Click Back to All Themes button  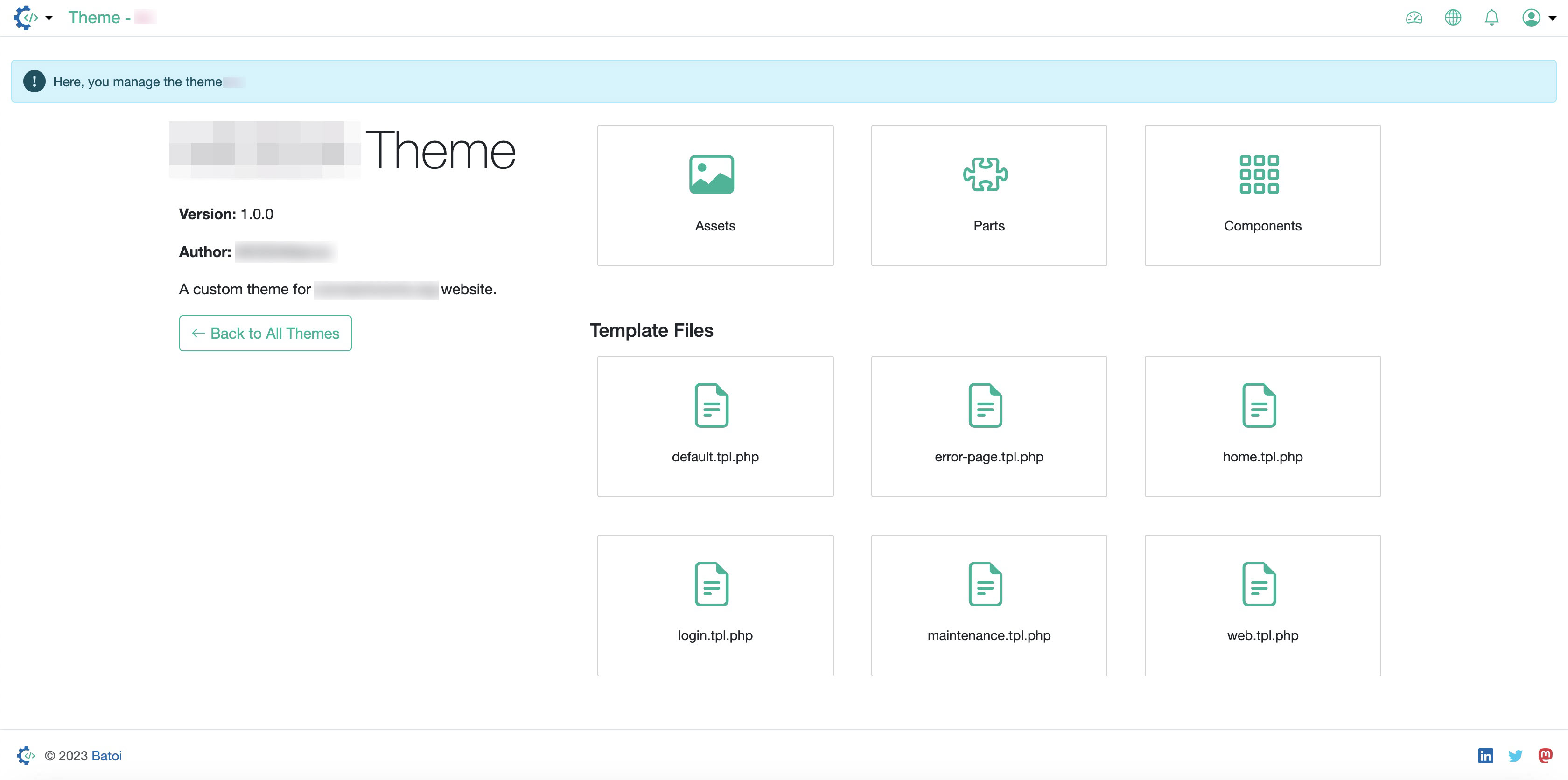[x=265, y=333]
